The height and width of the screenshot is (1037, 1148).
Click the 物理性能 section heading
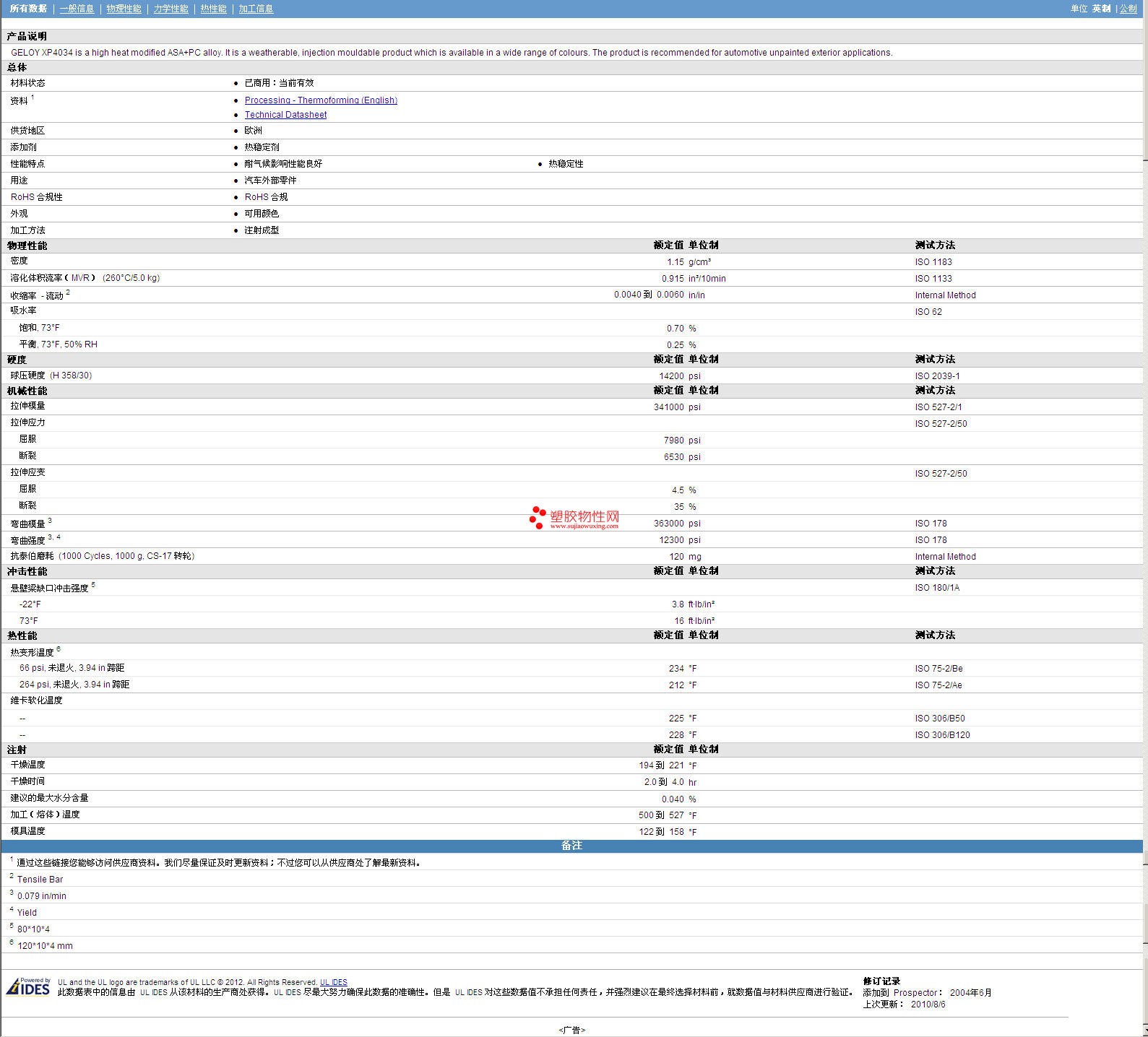(x=27, y=246)
